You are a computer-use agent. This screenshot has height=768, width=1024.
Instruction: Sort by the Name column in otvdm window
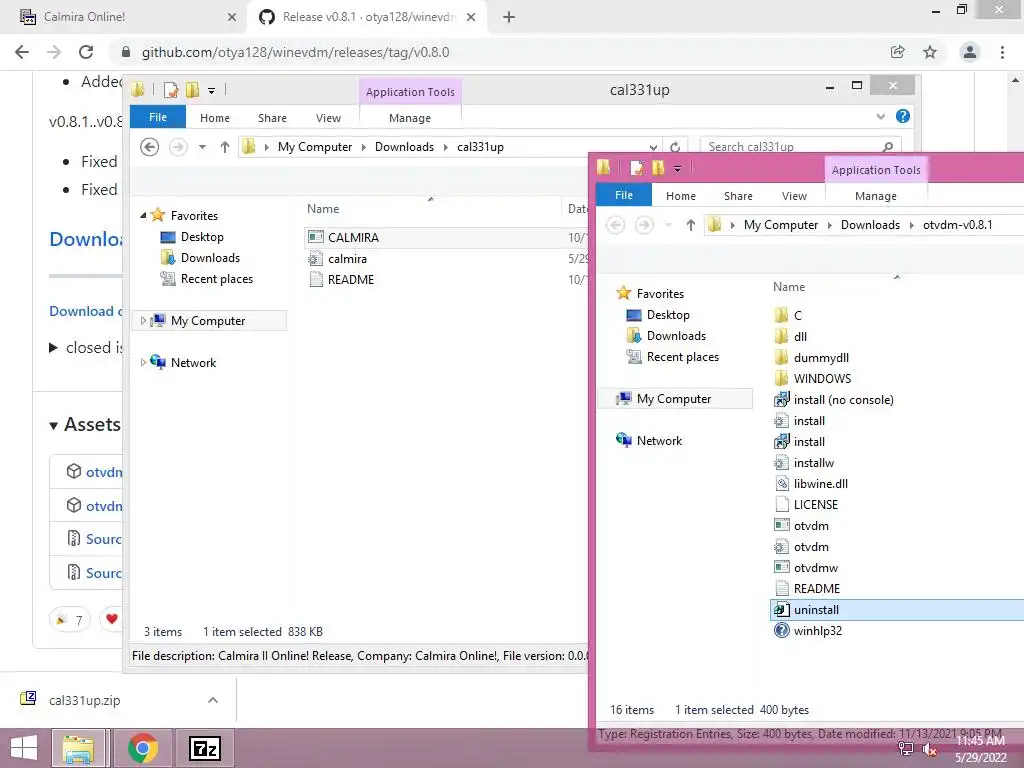pos(789,287)
